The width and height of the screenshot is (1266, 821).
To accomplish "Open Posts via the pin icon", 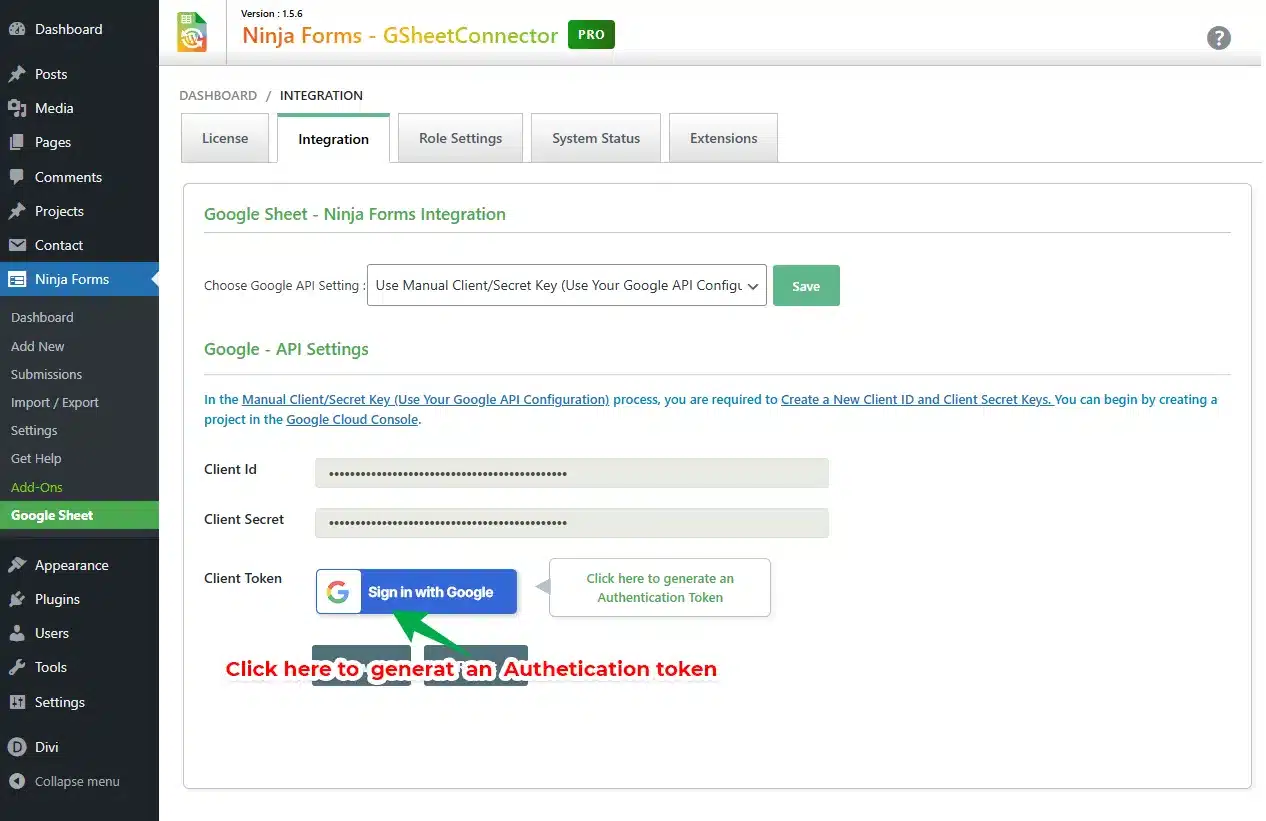I will 17,74.
